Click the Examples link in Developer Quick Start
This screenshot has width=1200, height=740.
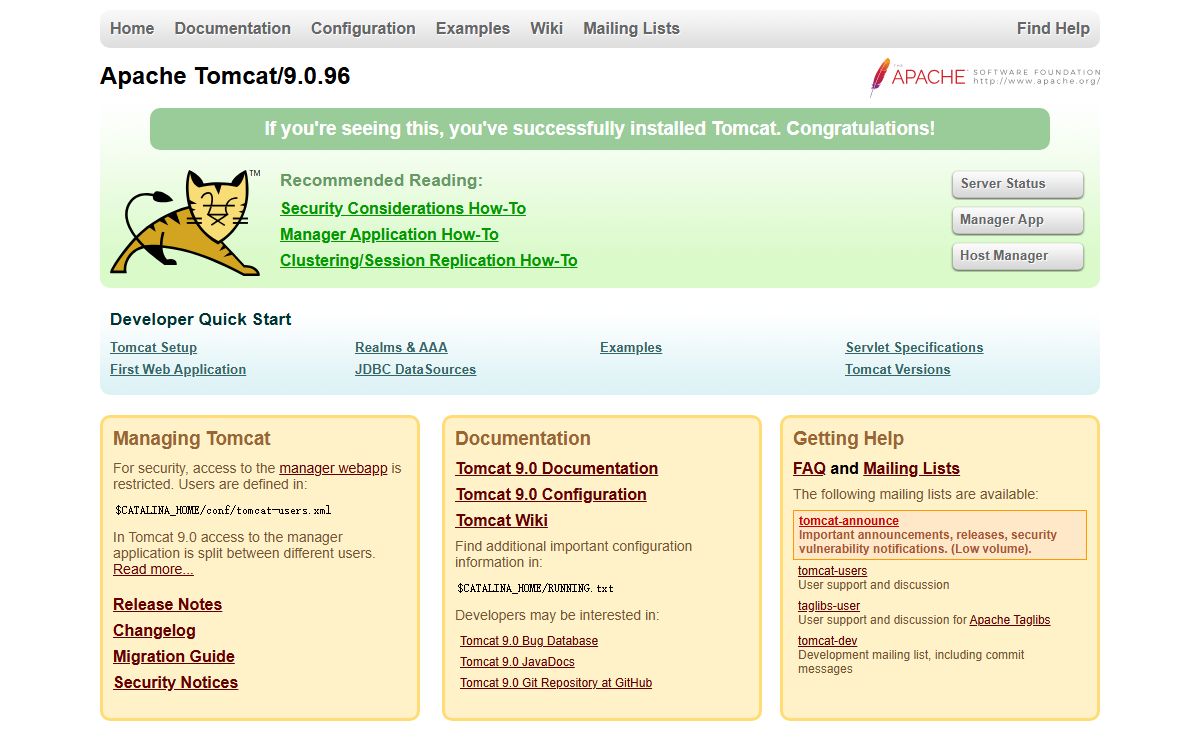(631, 347)
